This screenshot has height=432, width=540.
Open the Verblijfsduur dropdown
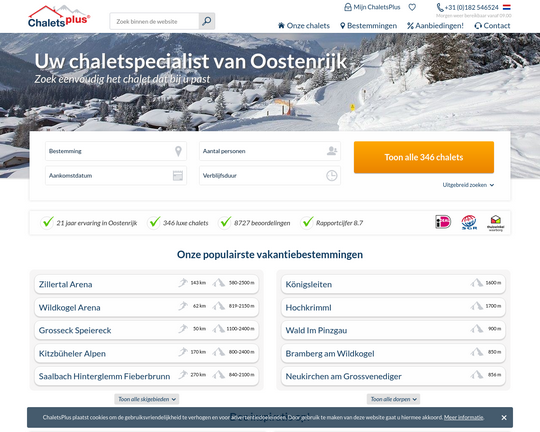click(270, 175)
